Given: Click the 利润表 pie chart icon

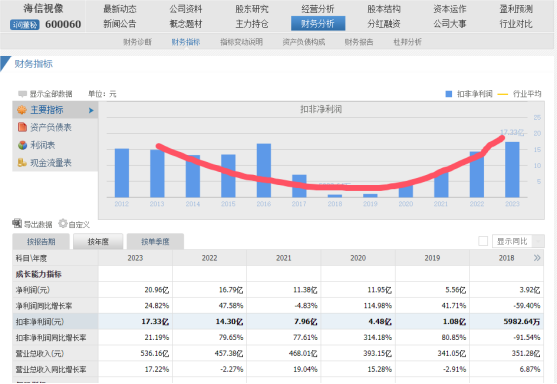Looking at the screenshot, I should coord(22,145).
